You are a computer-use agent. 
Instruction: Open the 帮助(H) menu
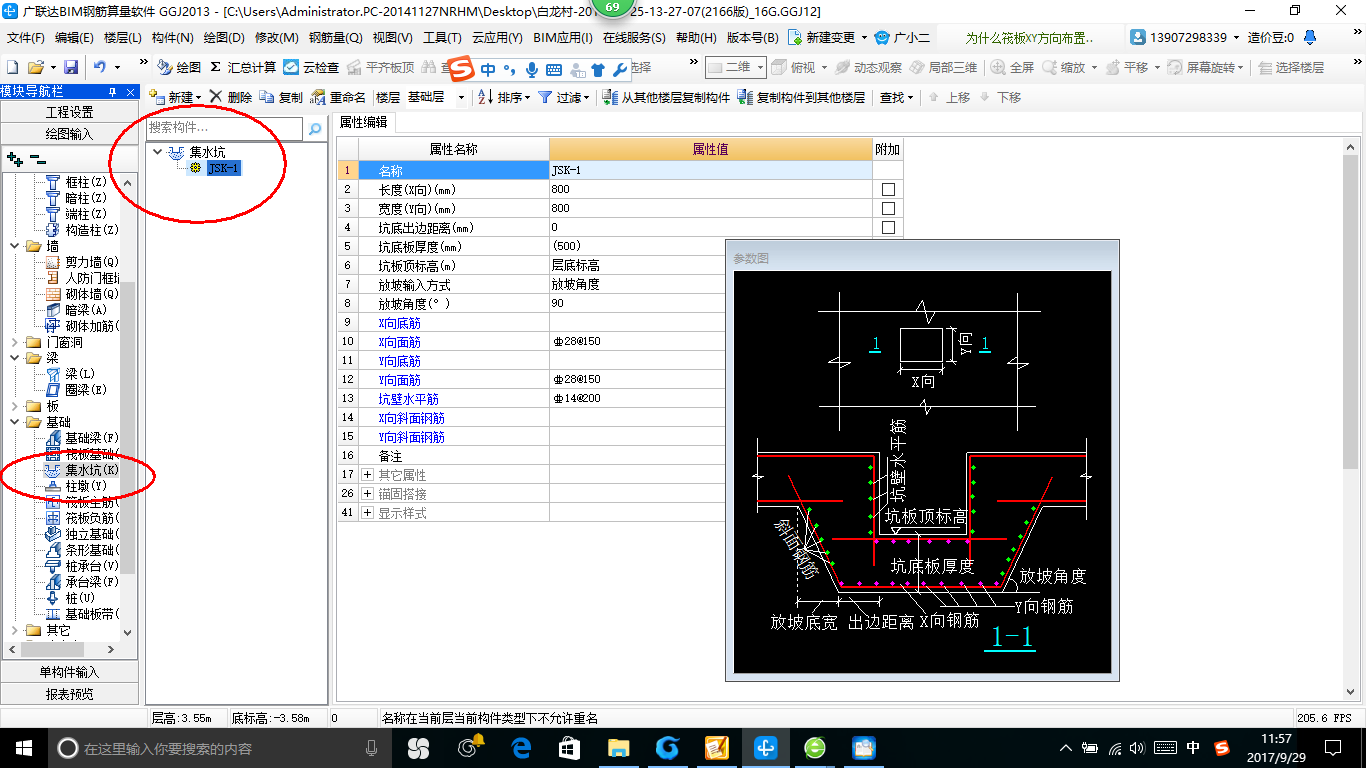coord(696,38)
